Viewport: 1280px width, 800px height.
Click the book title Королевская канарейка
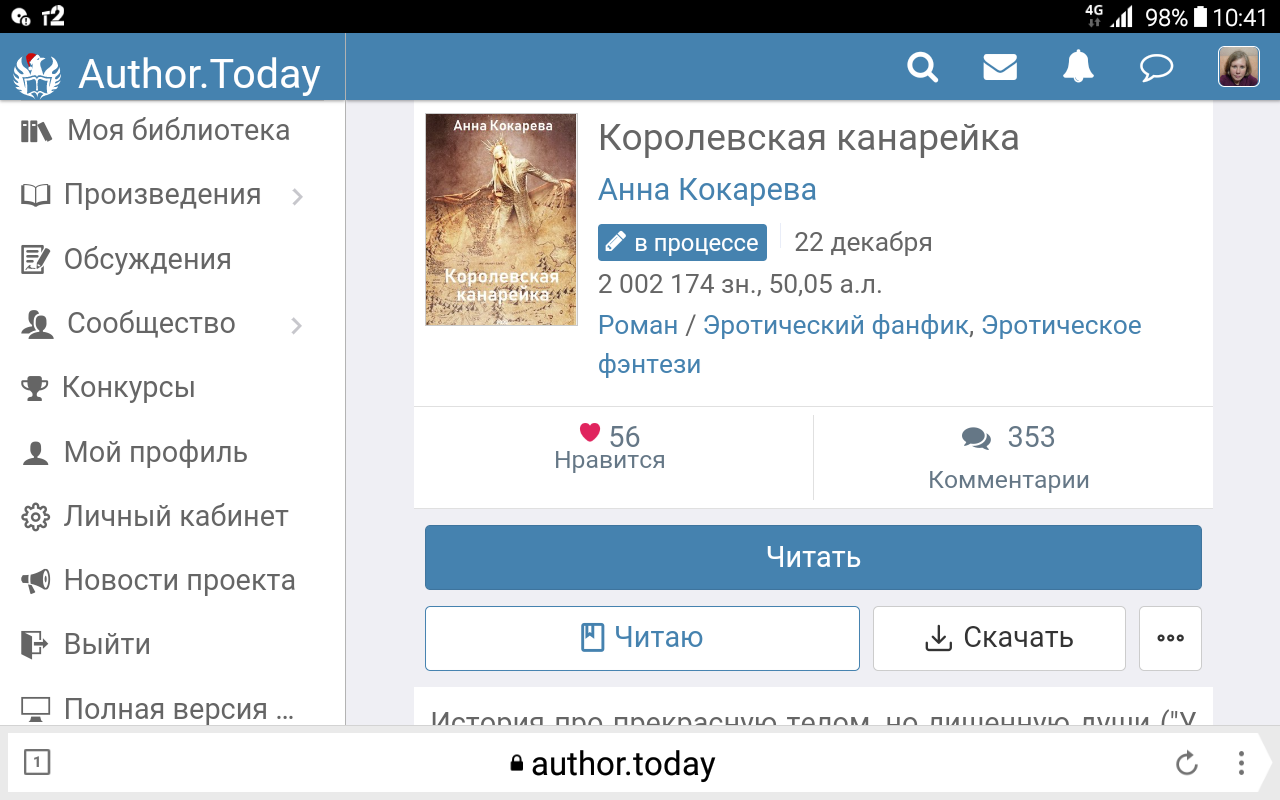point(808,138)
